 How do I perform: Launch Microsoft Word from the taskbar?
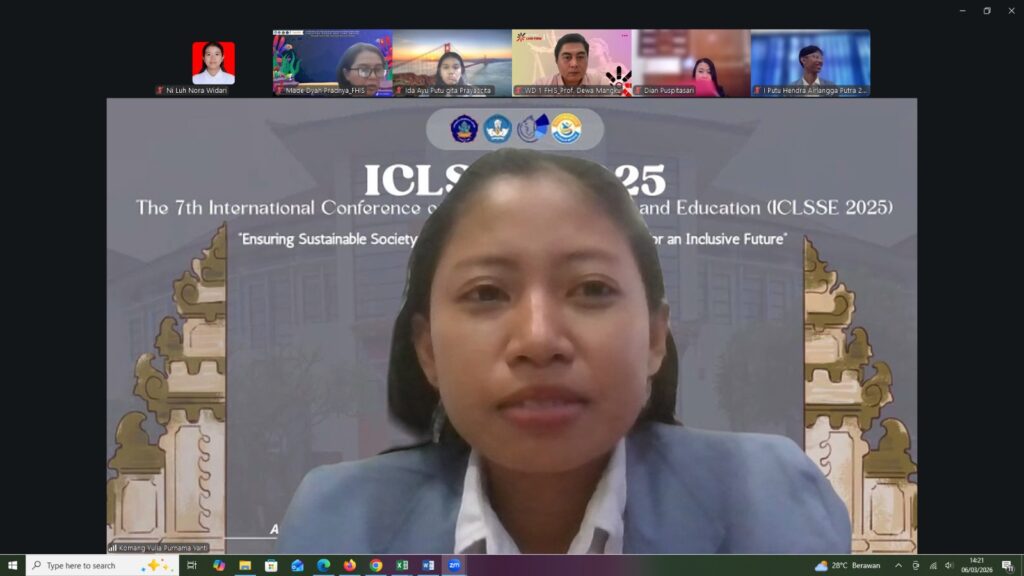point(428,565)
